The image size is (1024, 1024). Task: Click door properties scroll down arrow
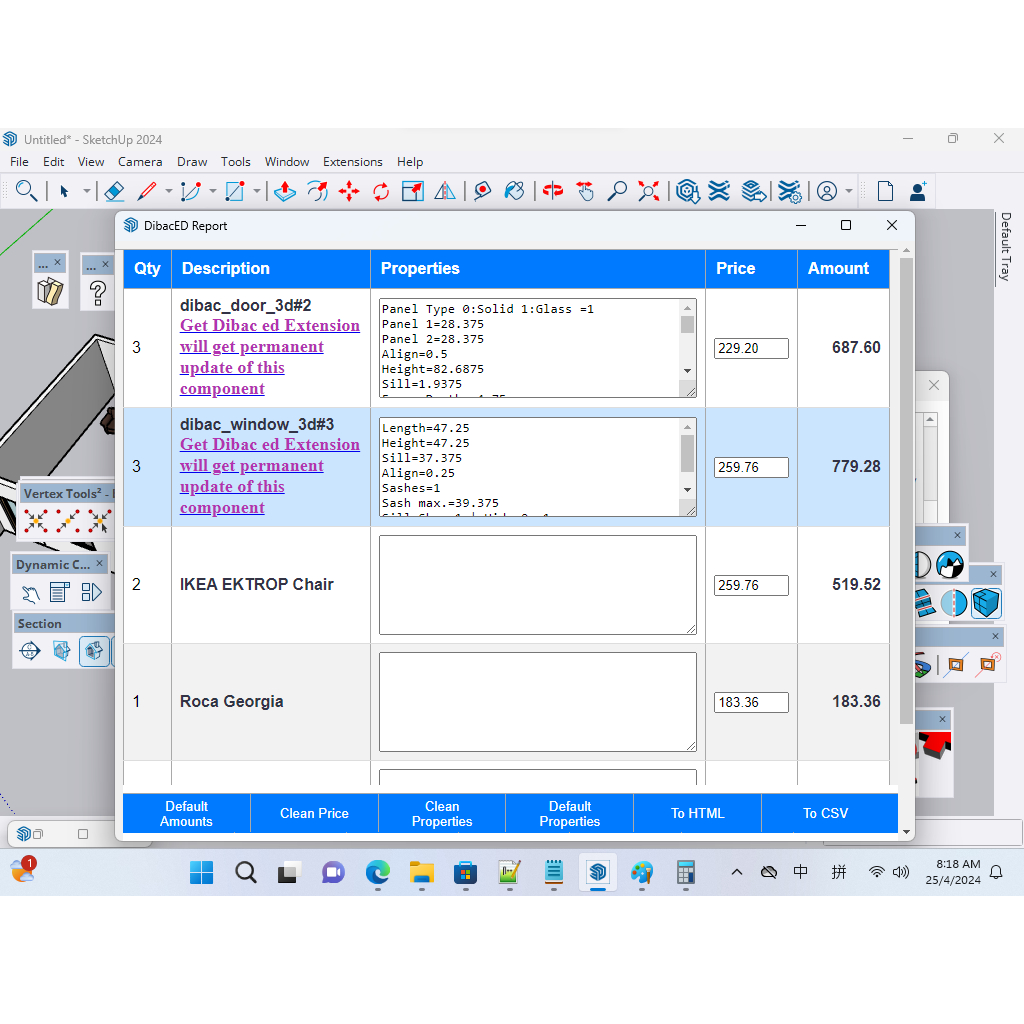pyautogui.click(x=688, y=370)
